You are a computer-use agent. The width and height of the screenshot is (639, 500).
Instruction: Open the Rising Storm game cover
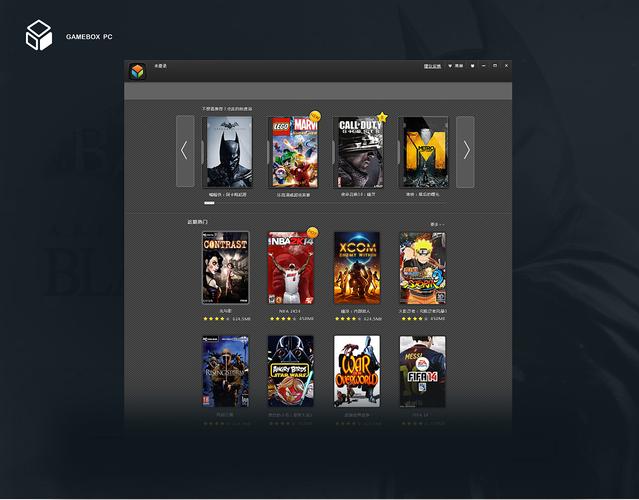[x=225, y=371]
